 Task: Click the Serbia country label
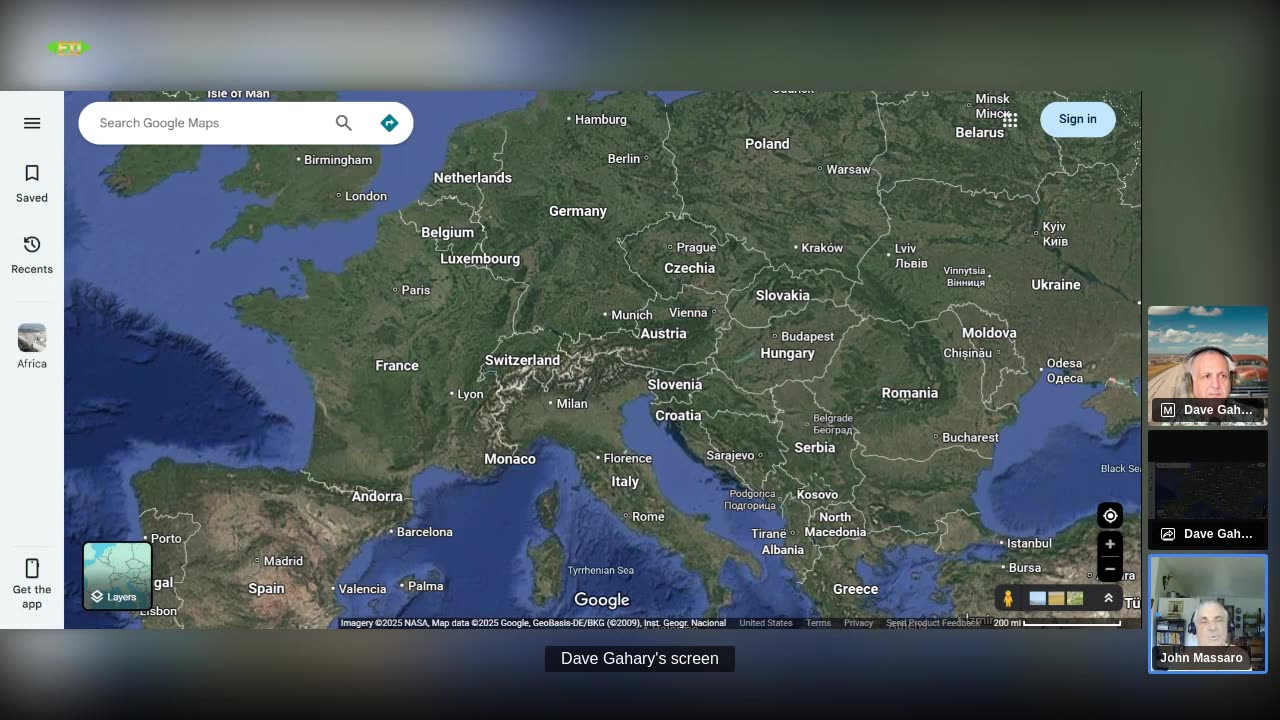pos(815,447)
